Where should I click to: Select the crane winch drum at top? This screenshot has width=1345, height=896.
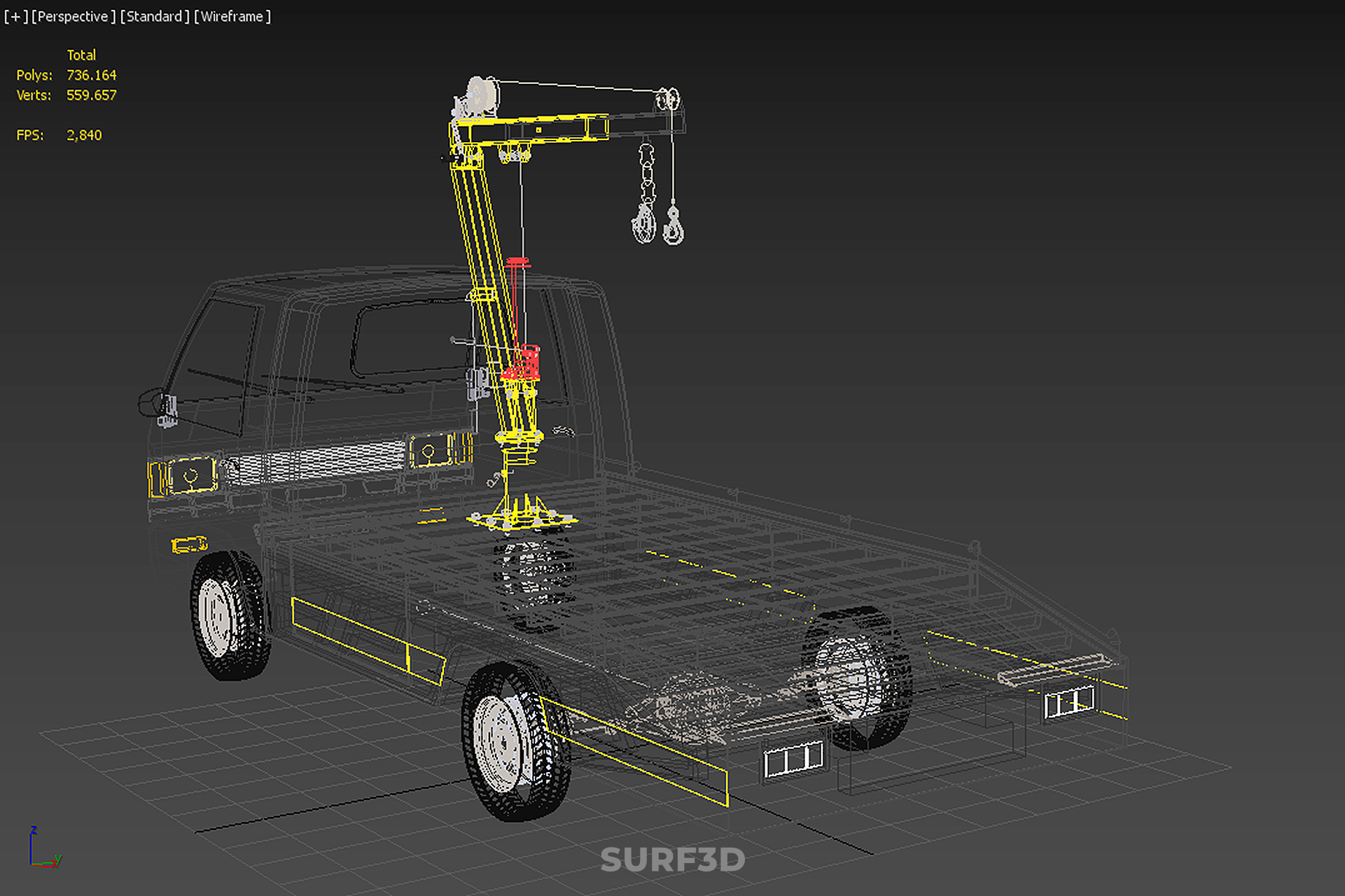(480, 95)
